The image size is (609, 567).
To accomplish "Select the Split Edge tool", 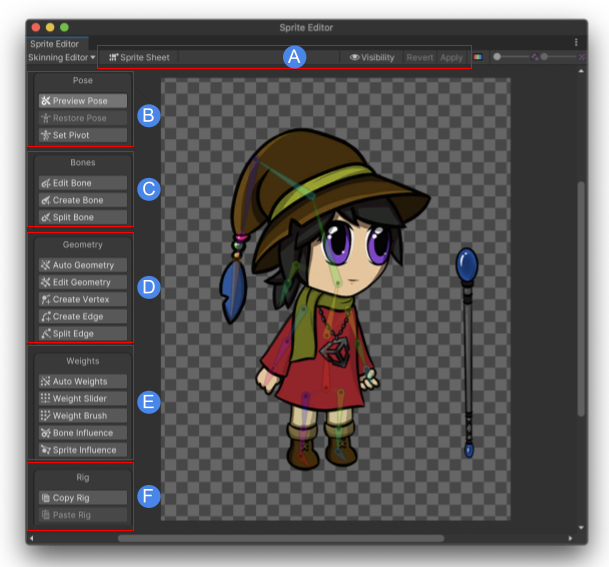I will pos(82,333).
